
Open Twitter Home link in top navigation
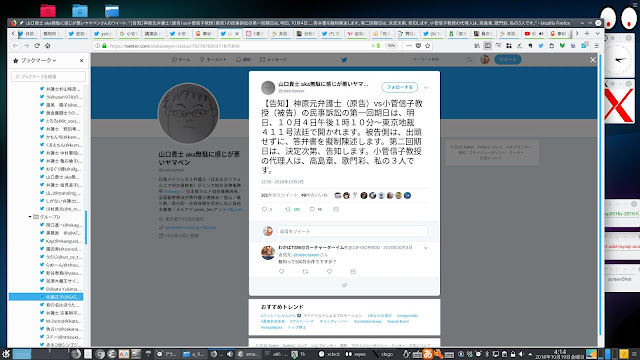181,60
